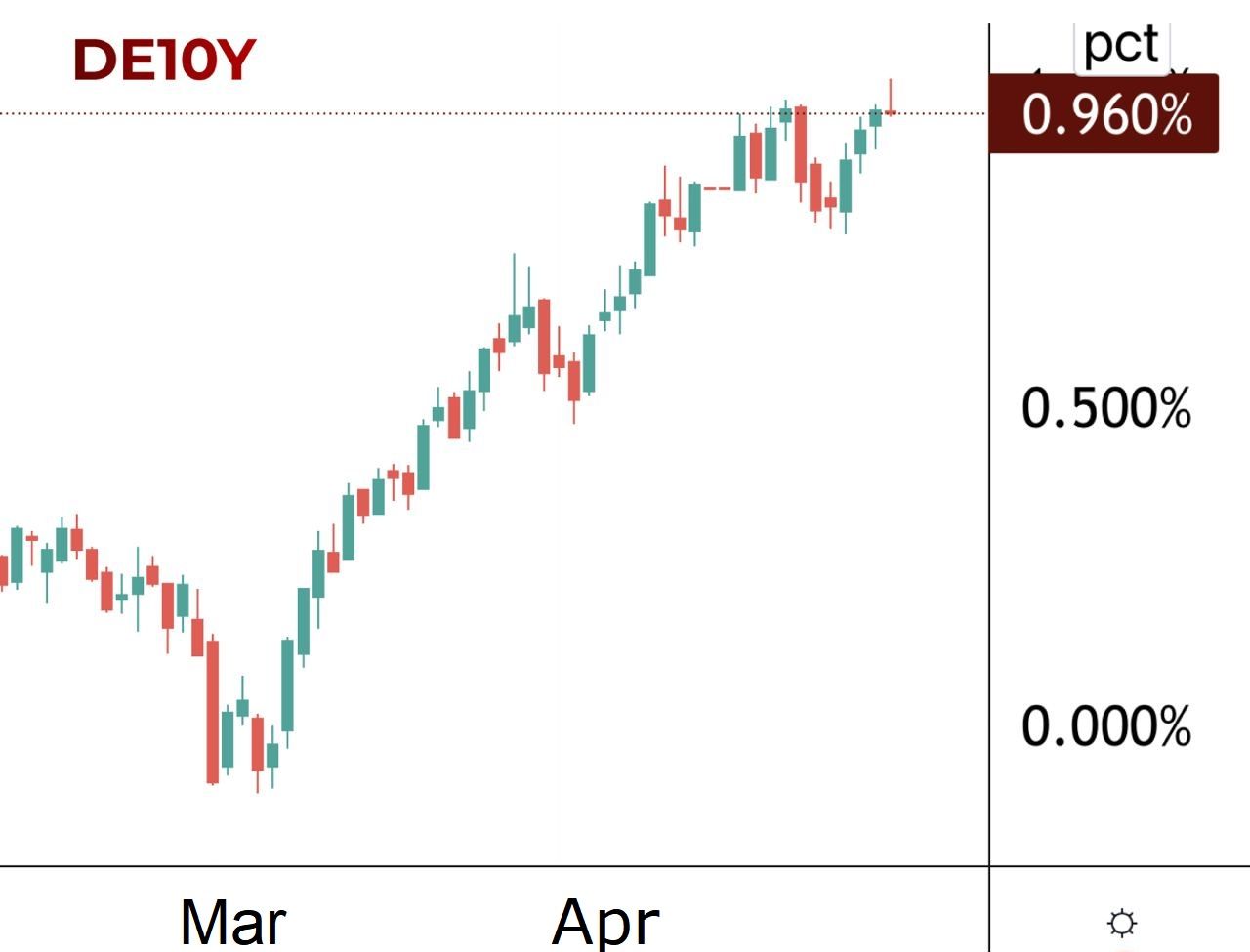Click the partial red candle at left edge
The width and height of the screenshot is (1250, 952).
[4, 570]
